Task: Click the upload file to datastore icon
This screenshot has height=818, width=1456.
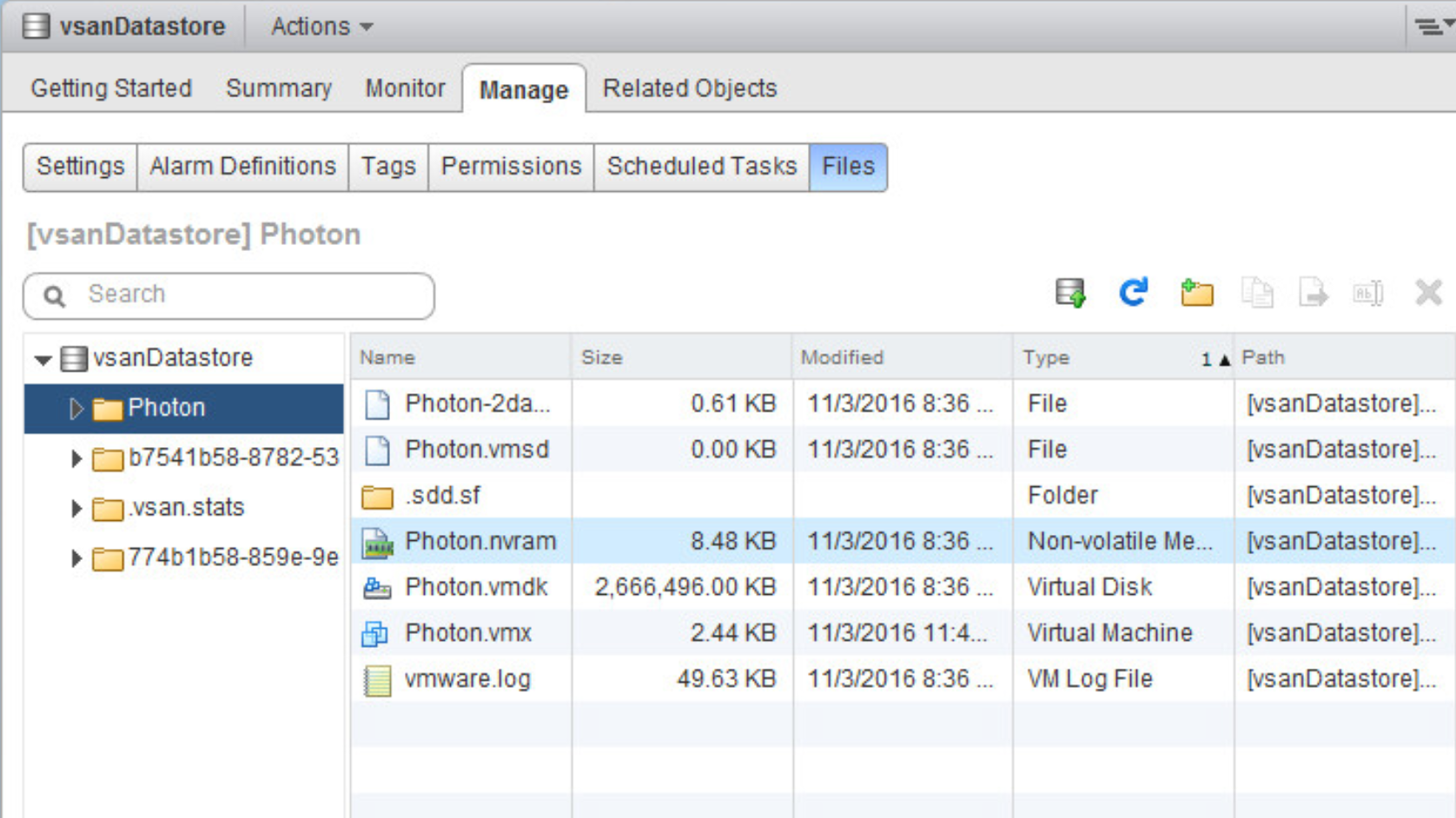Action: 1070,294
